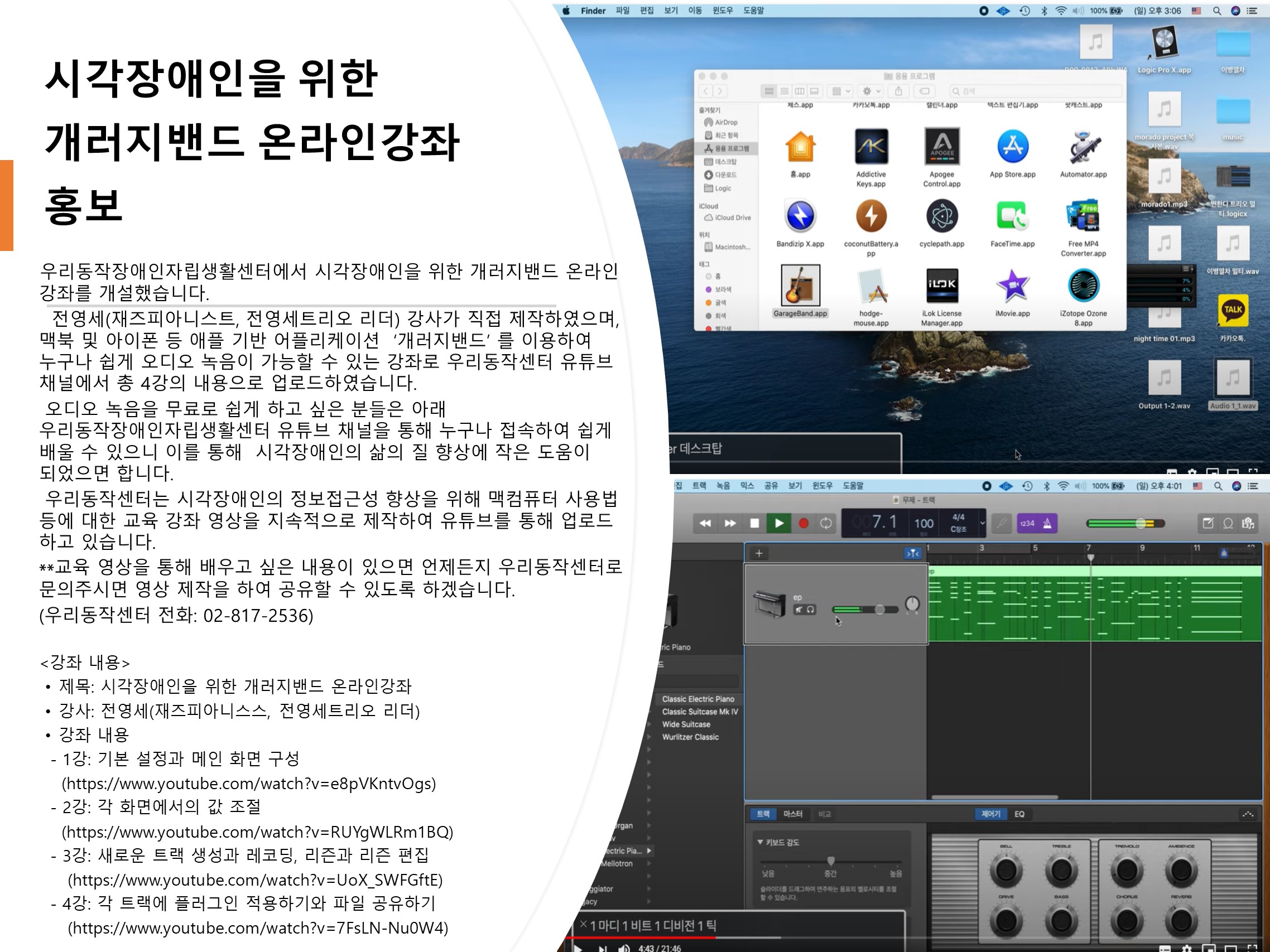Screen dimensions: 1270x952
Task: Expand the Mellotron library category arrow
Action: tap(650, 863)
